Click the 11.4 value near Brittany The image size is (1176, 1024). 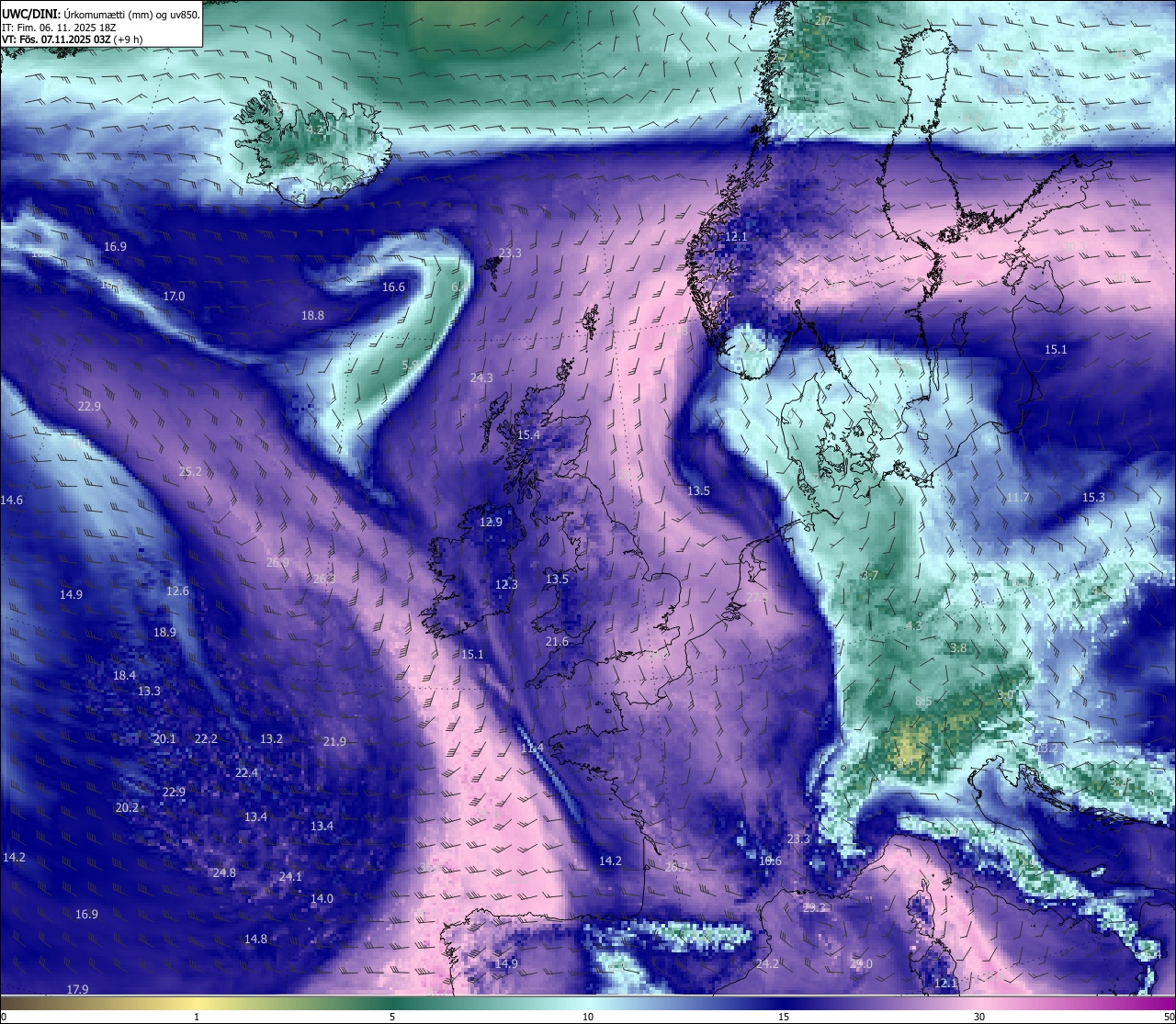coord(532,748)
